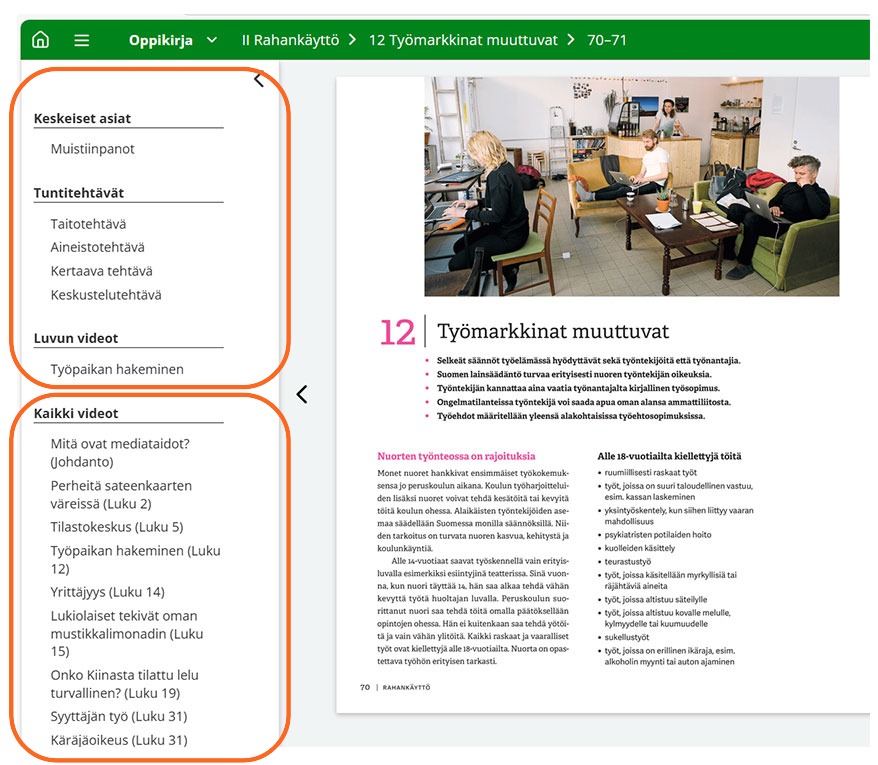Click the page number 70 footer
878x765 pixels.
(365, 687)
